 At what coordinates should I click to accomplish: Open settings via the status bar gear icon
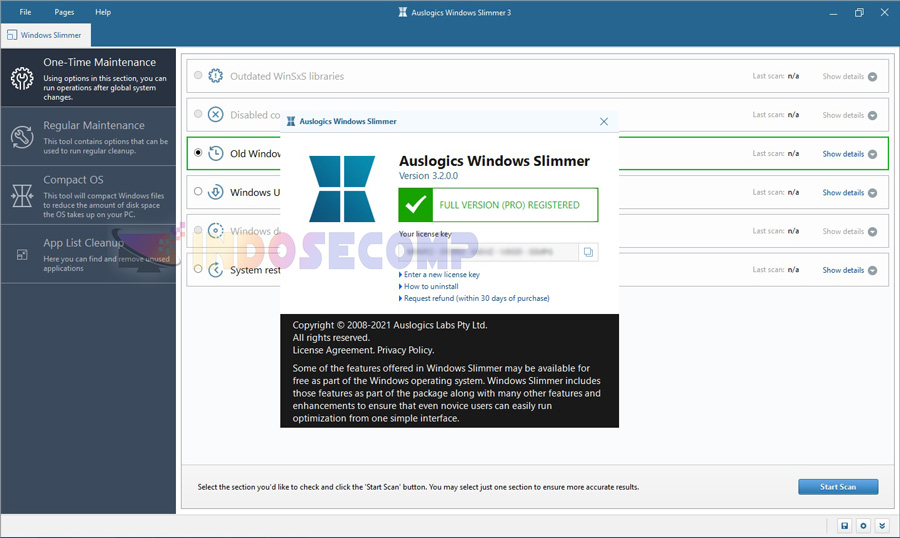pyautogui.click(x=863, y=525)
